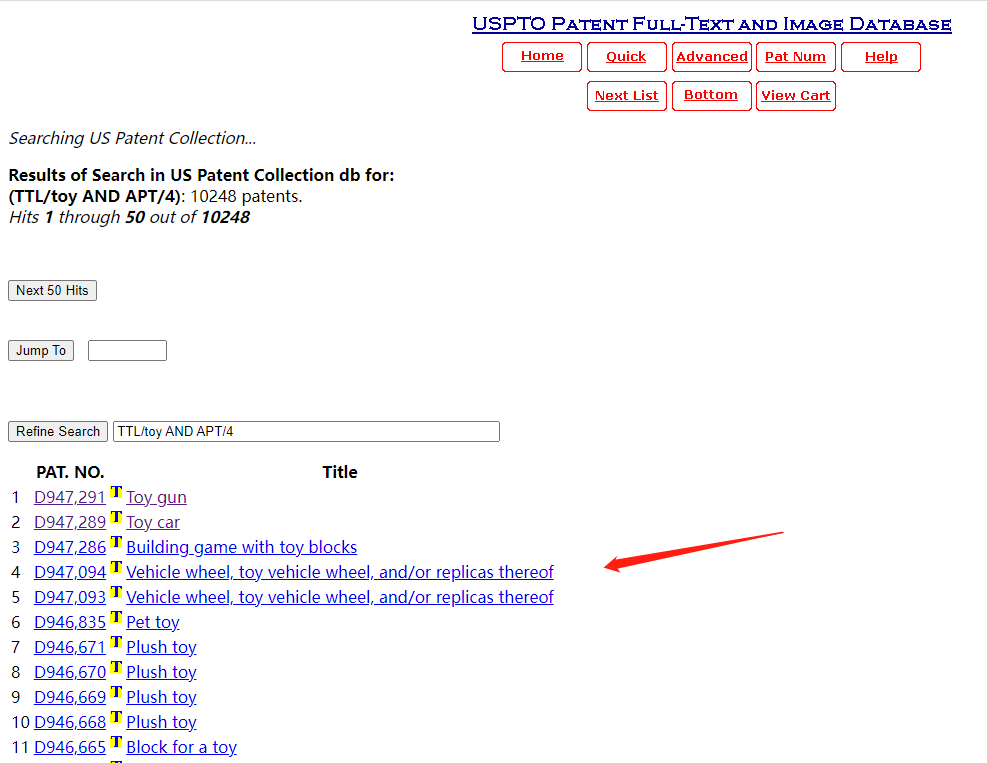Open Block for a toy title
The image size is (987, 763).
coord(181,747)
